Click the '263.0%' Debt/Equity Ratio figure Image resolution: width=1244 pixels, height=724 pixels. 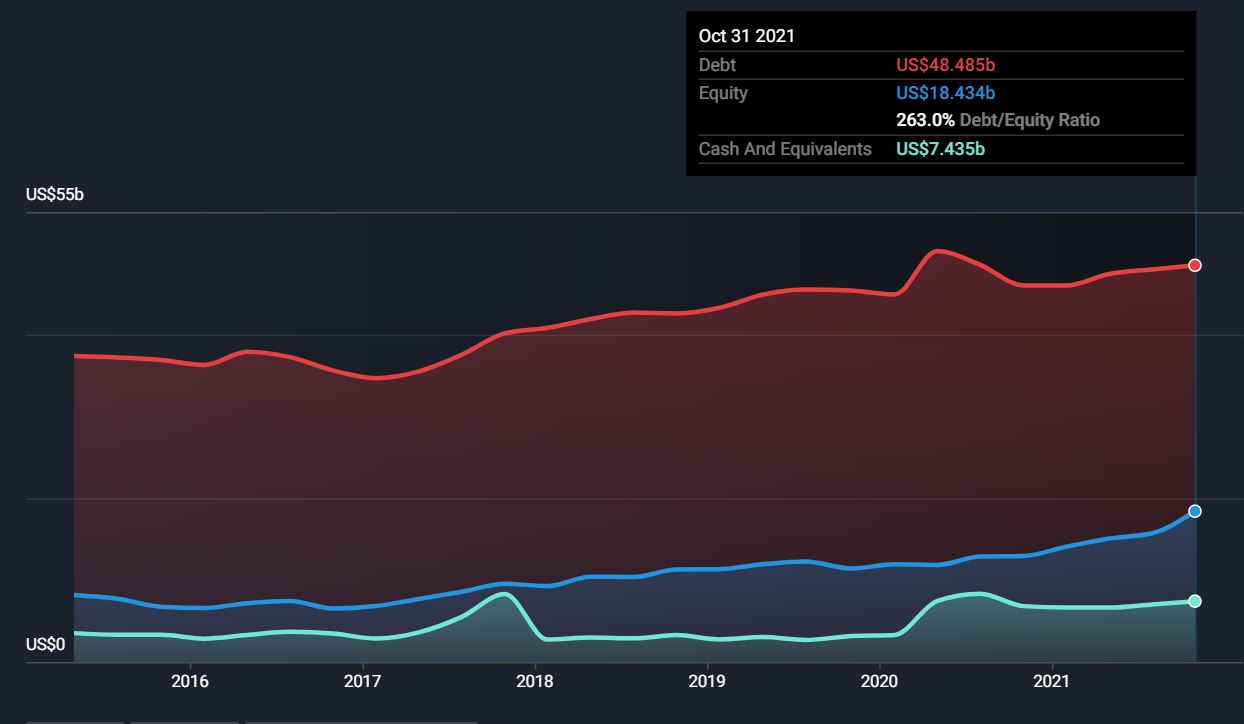click(925, 120)
